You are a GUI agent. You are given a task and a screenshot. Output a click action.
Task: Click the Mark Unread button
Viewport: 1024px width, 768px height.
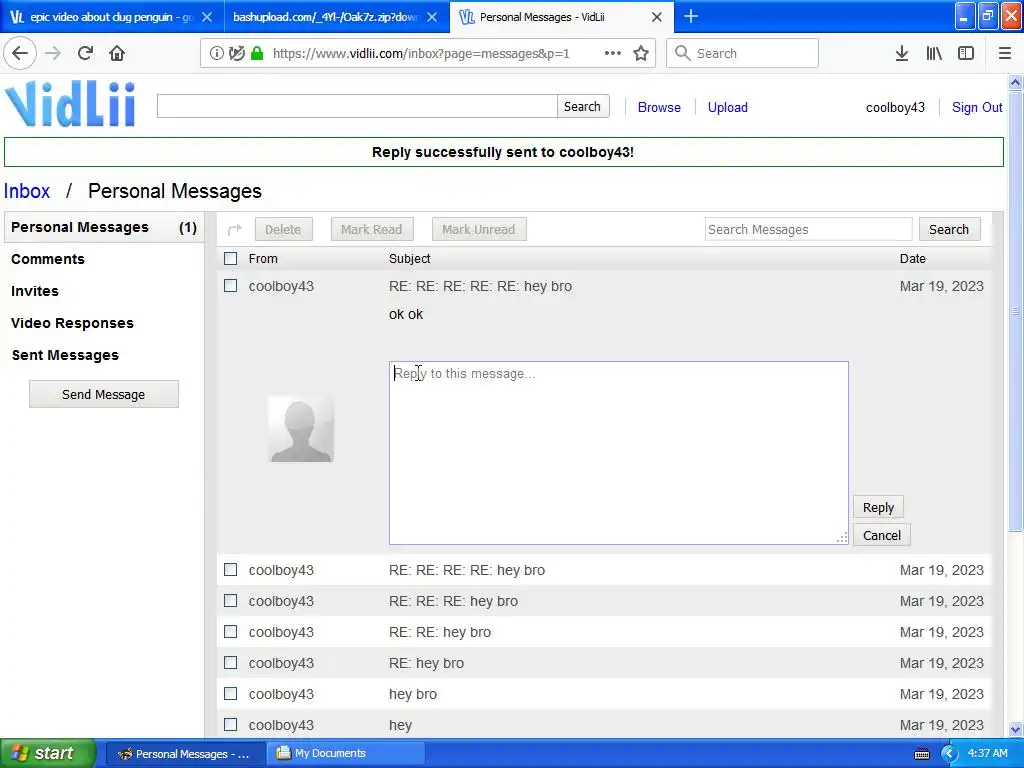[479, 229]
